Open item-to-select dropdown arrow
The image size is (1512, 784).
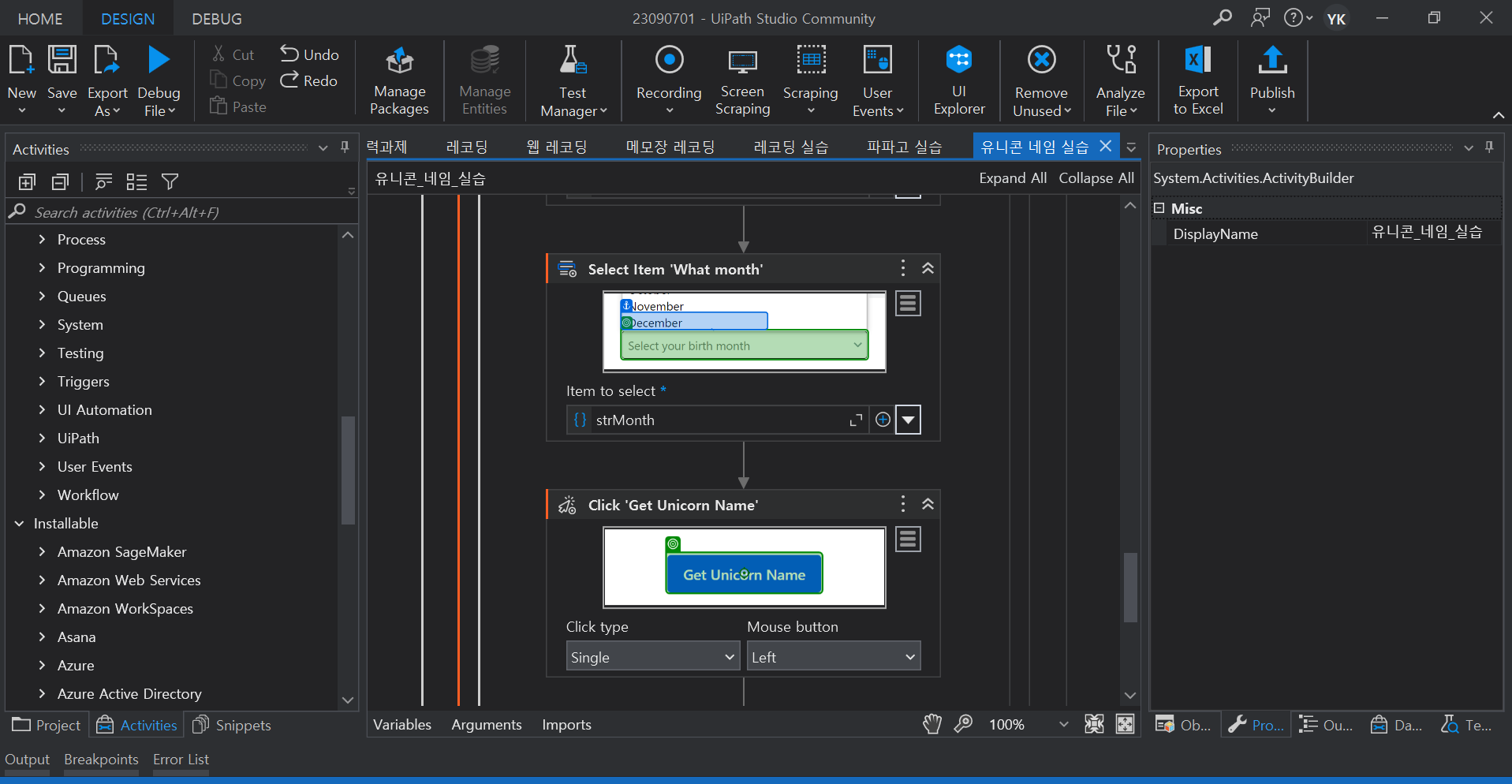(909, 420)
